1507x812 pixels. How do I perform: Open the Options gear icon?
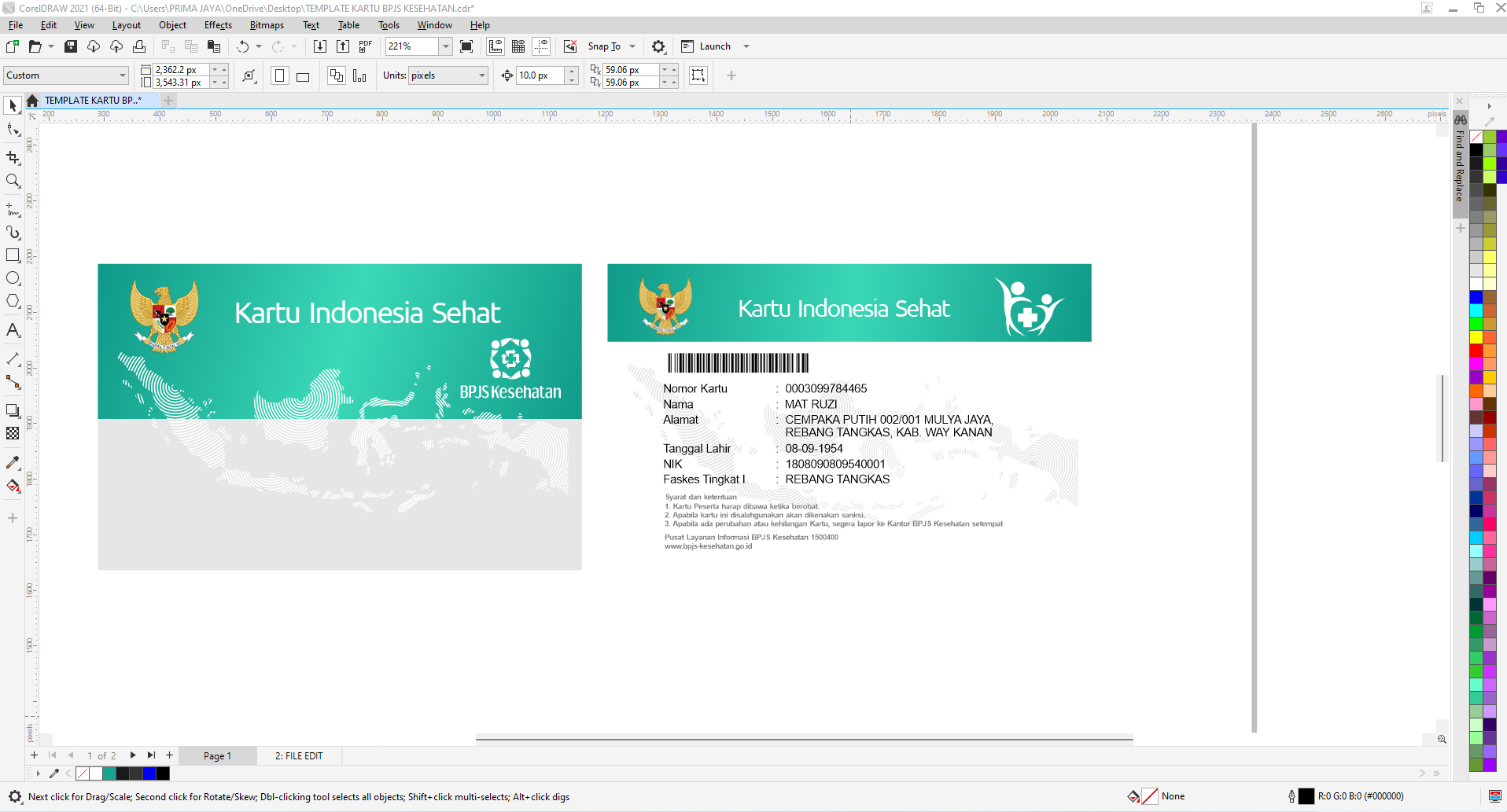659,46
